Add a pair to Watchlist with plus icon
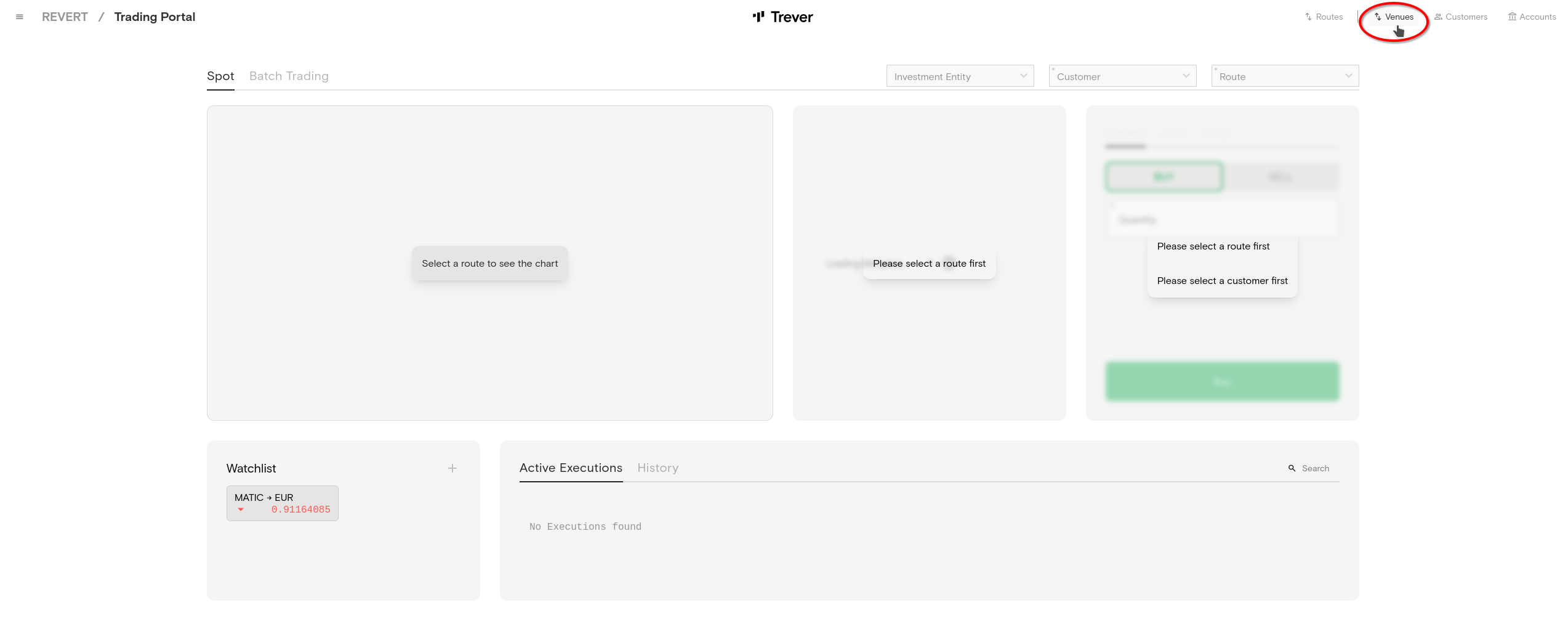Screen dimensions: 1568x637 pos(452,469)
